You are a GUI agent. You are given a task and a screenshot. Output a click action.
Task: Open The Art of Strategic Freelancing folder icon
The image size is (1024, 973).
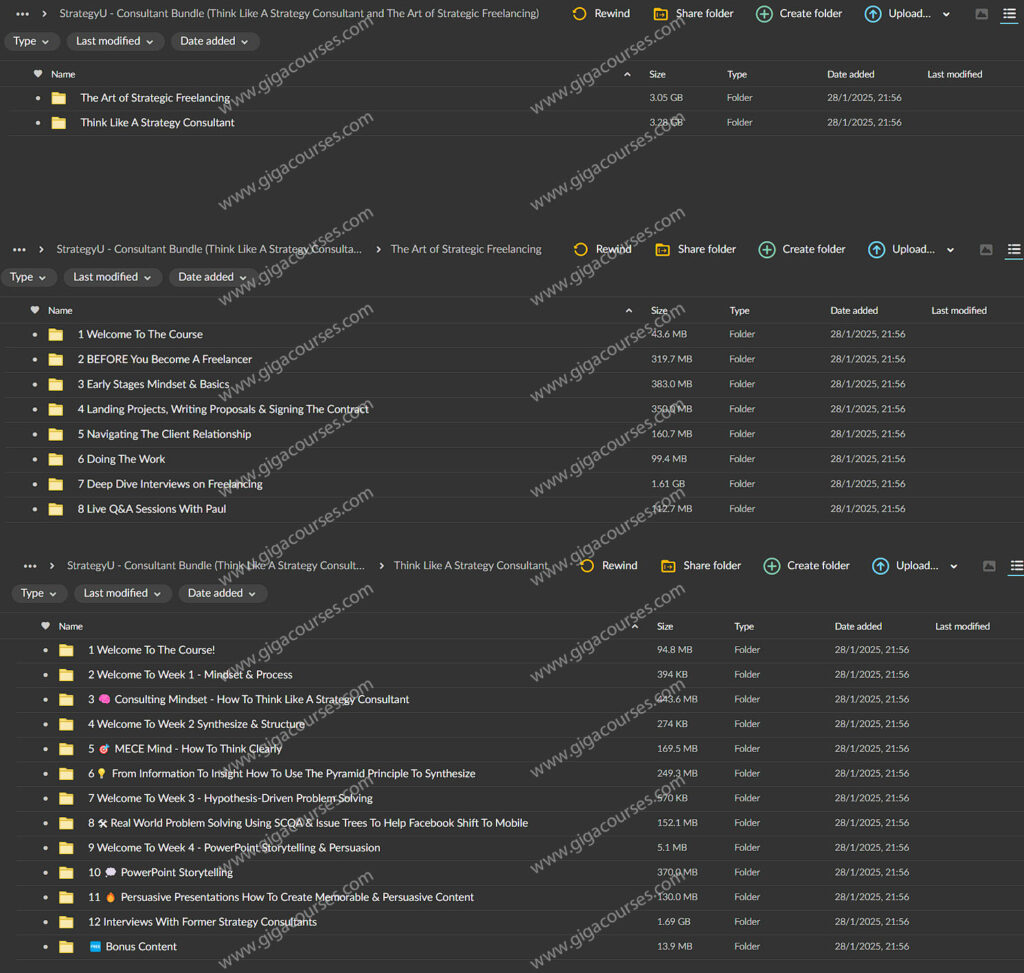pyautogui.click(x=59, y=98)
